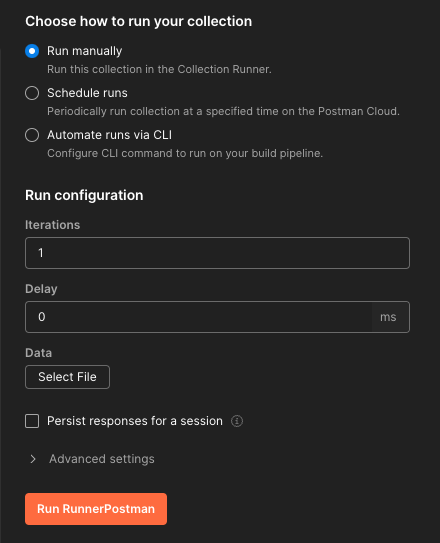
Task: Focus the Iterations input field
Action: (217, 253)
